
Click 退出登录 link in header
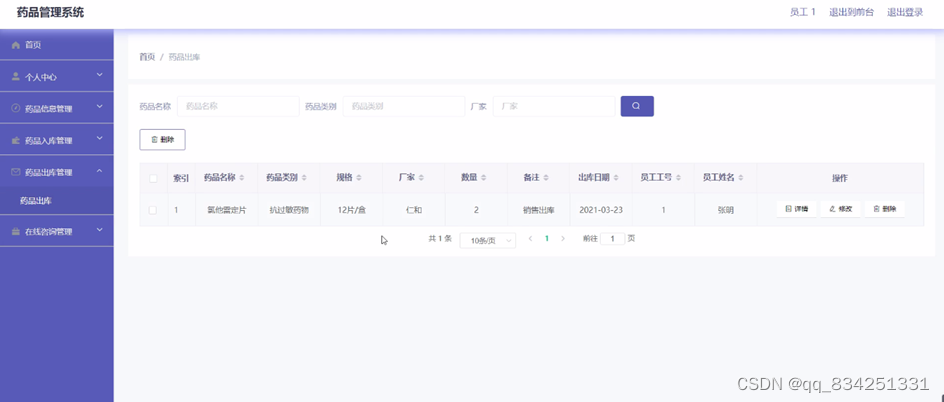point(905,12)
